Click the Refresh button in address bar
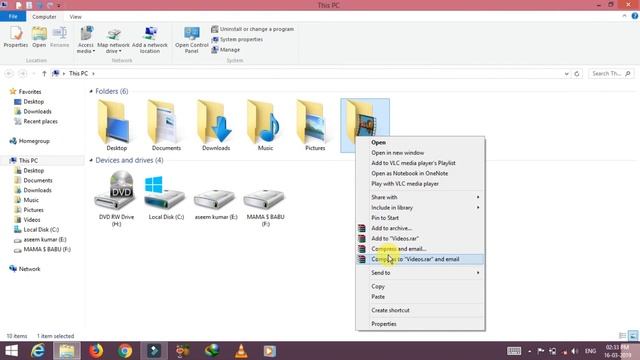The height and width of the screenshot is (360, 640). (577, 74)
